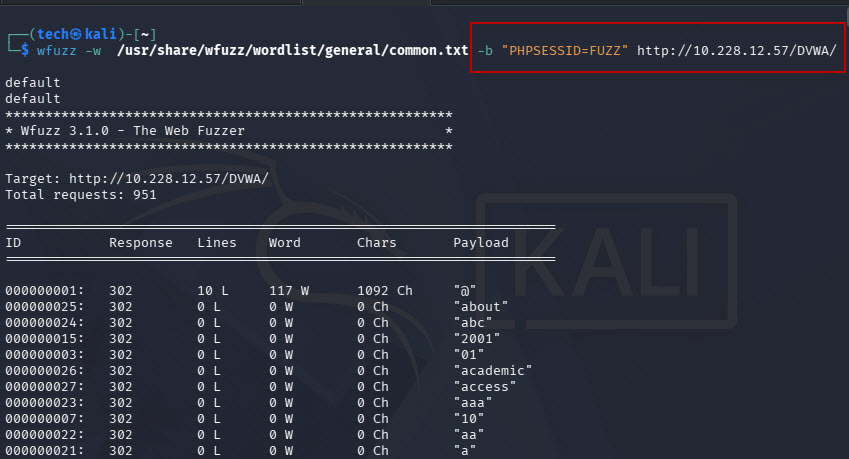Click the 302 response in the "about" row
The width and height of the screenshot is (849, 459).
121,307
